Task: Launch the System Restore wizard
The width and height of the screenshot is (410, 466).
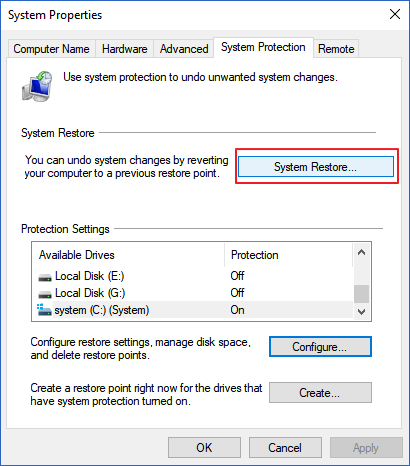Action: pyautogui.click(x=316, y=167)
